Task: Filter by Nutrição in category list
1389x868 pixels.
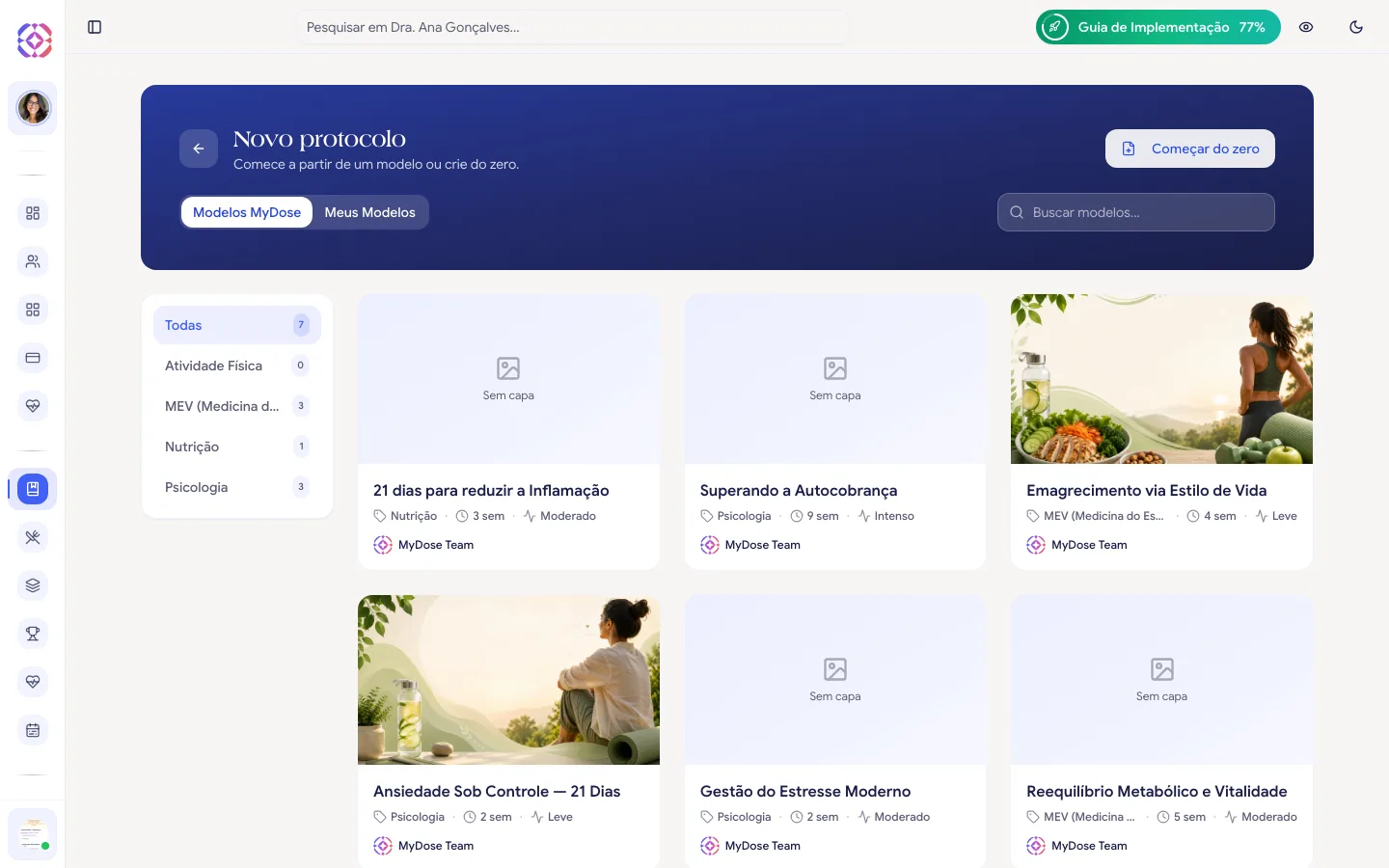Action: click(x=237, y=447)
